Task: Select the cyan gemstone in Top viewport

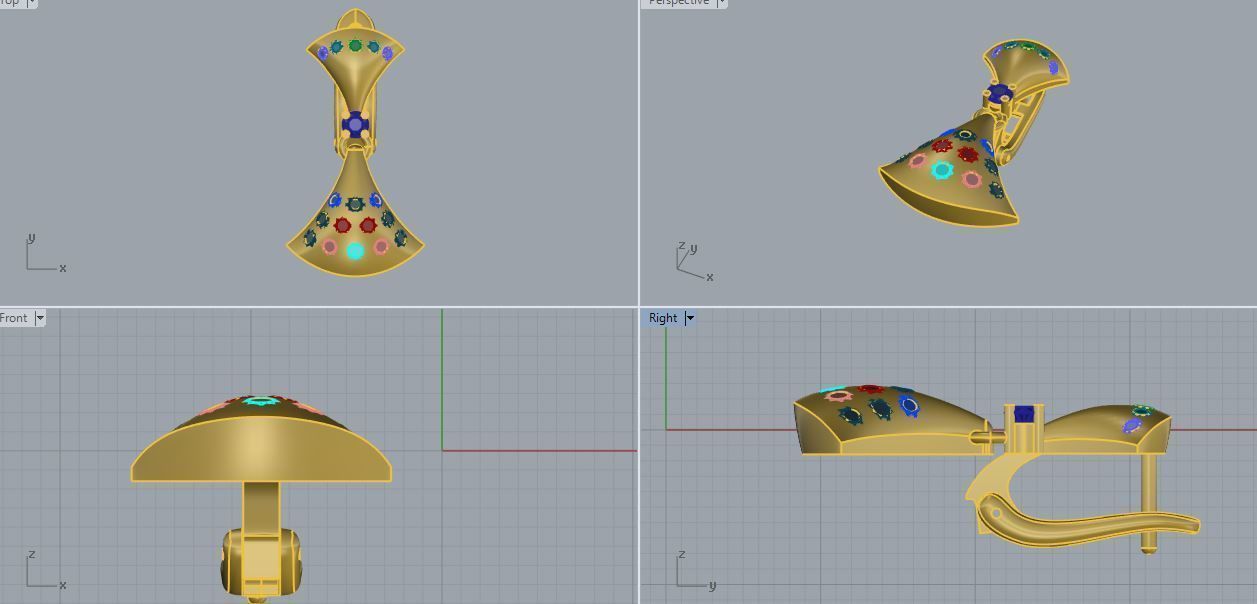Action: (x=355, y=251)
